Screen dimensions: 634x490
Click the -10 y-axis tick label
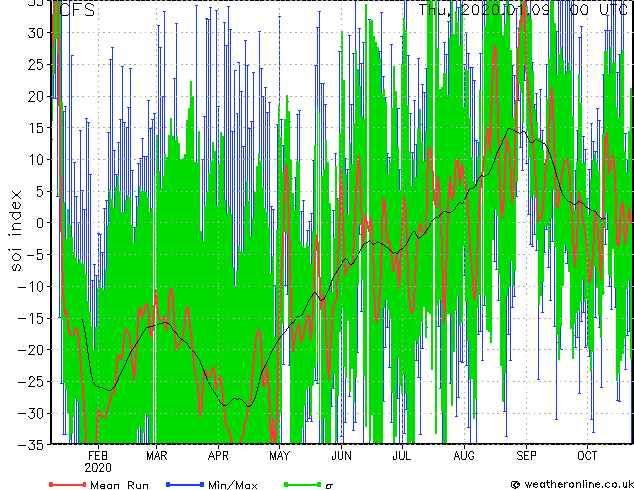(x=31, y=286)
